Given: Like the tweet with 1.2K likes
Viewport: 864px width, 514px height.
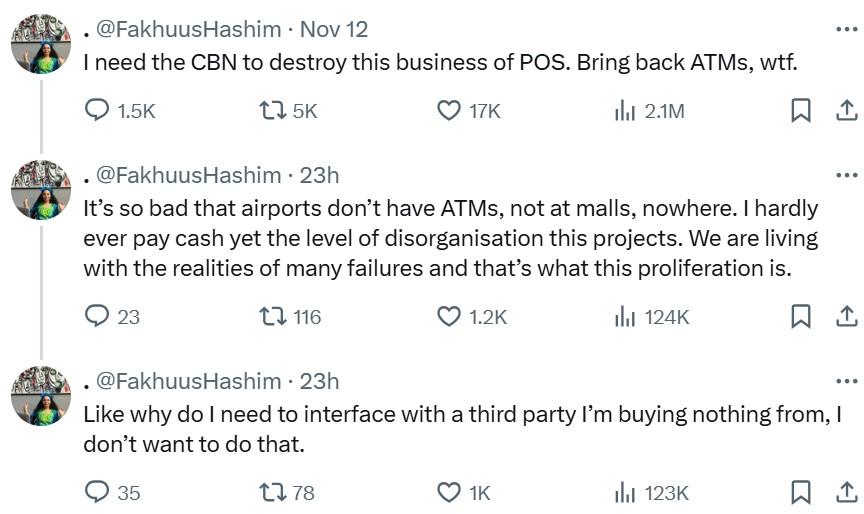Looking at the screenshot, I should coord(450,316).
